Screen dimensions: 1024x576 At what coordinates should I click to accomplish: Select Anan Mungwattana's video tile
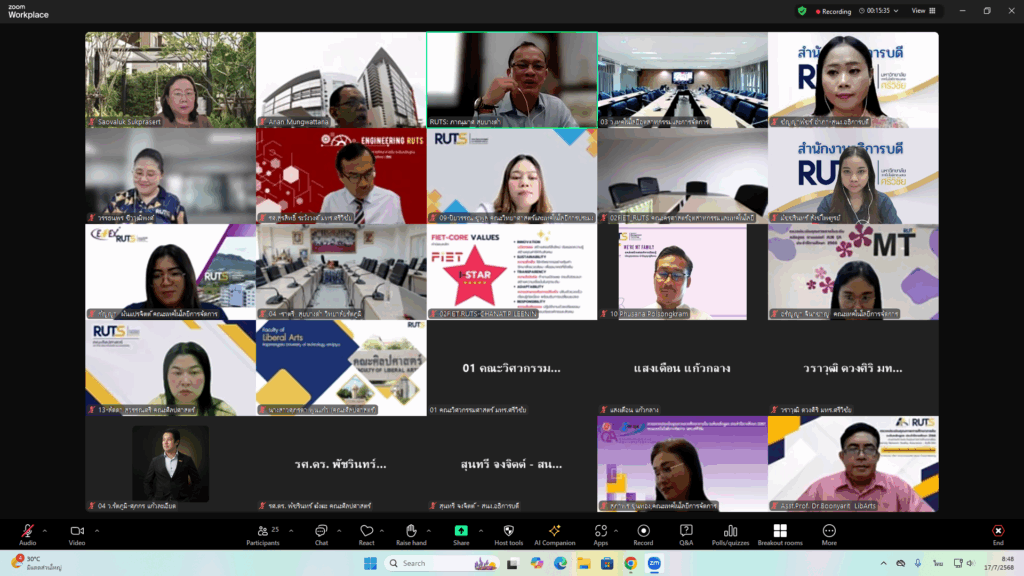tap(341, 80)
